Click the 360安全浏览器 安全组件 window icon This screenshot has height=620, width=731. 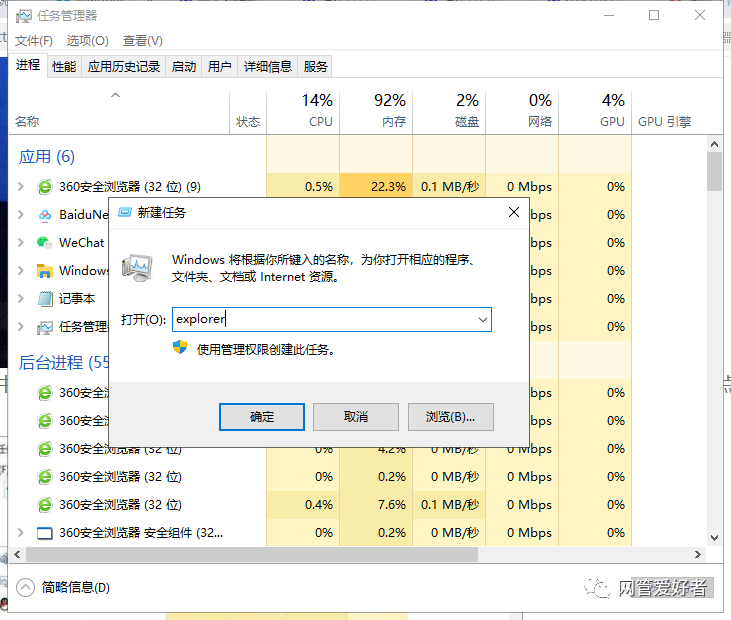point(45,533)
